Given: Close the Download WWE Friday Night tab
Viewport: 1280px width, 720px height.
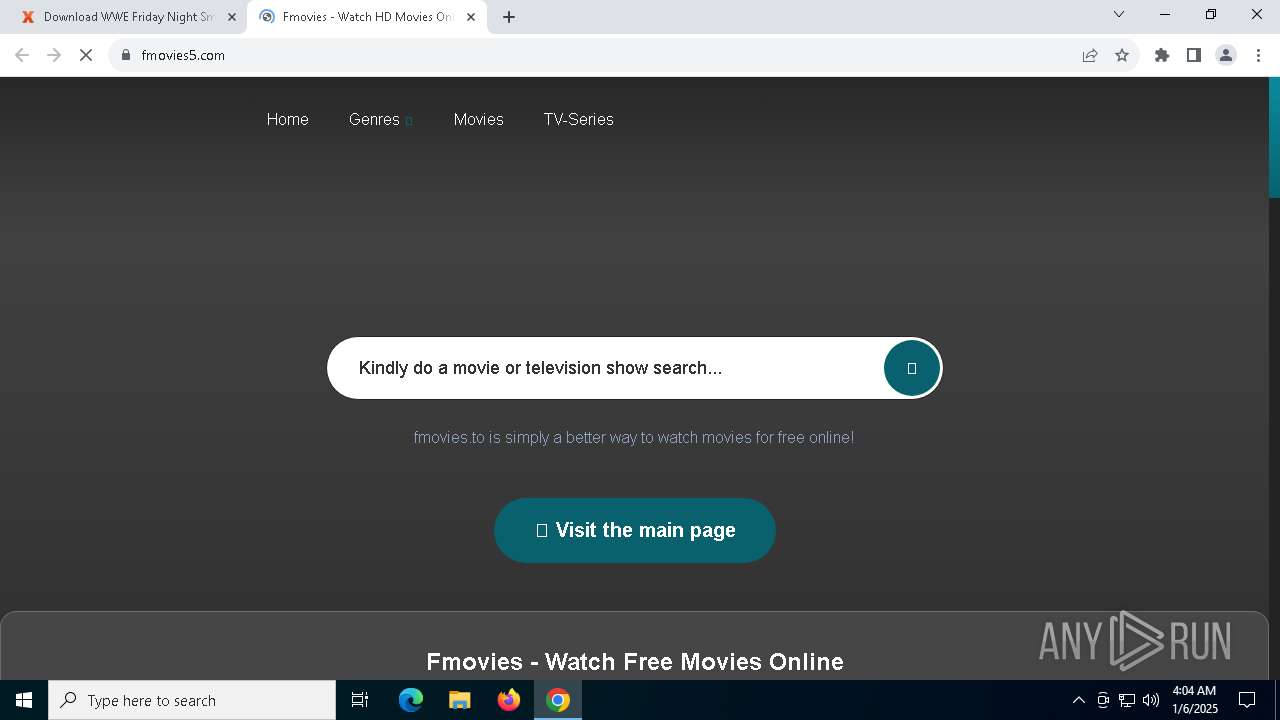Looking at the screenshot, I should coord(232,17).
